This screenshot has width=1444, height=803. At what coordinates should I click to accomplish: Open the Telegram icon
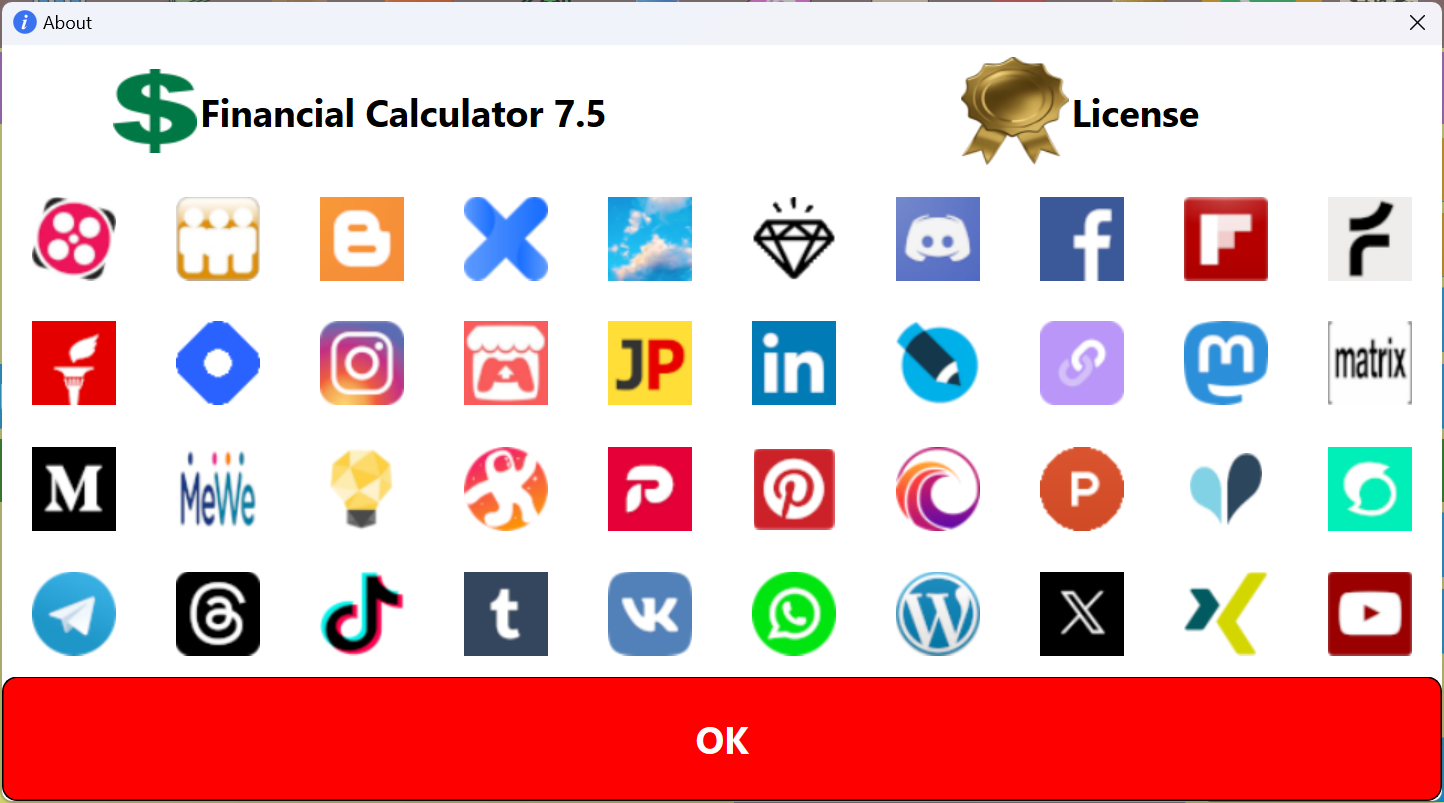click(74, 614)
